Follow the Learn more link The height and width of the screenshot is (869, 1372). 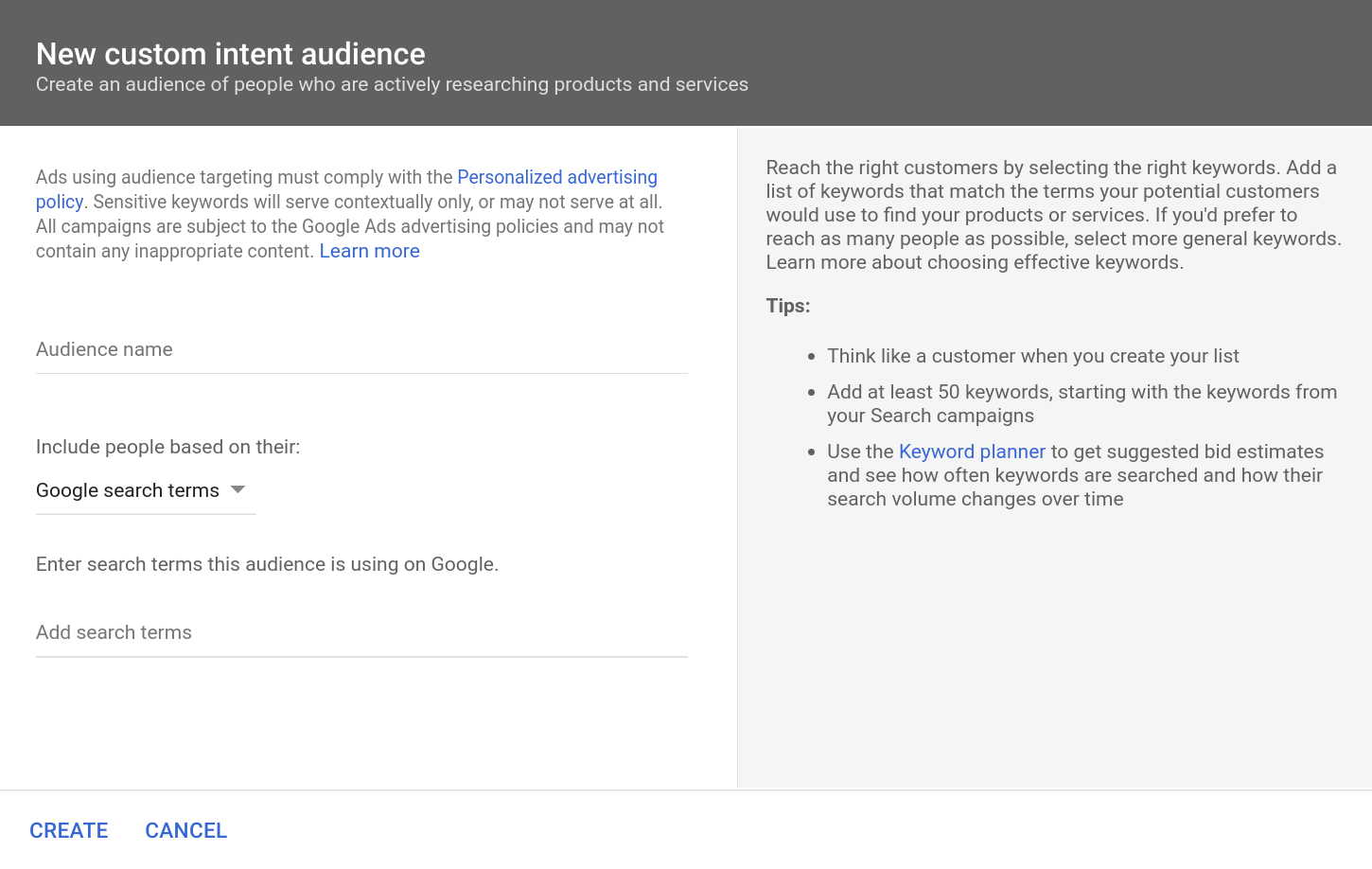point(369,251)
